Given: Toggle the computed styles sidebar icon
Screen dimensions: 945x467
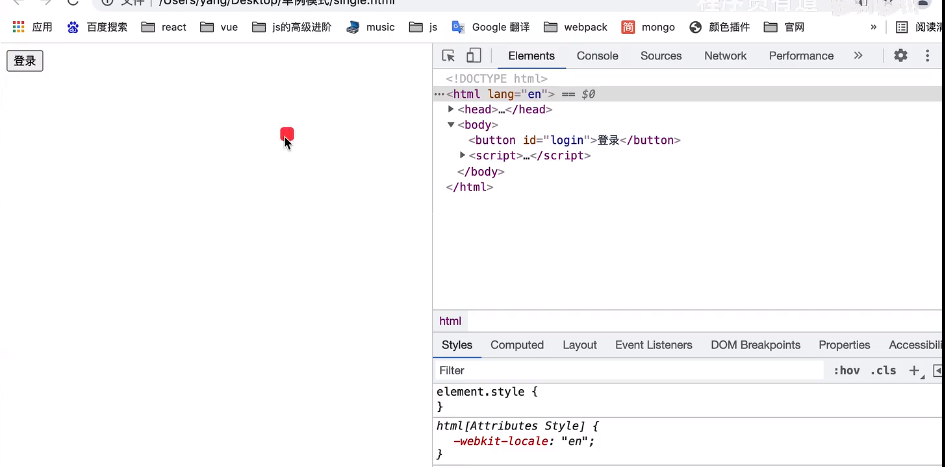Looking at the screenshot, I should 938,371.
